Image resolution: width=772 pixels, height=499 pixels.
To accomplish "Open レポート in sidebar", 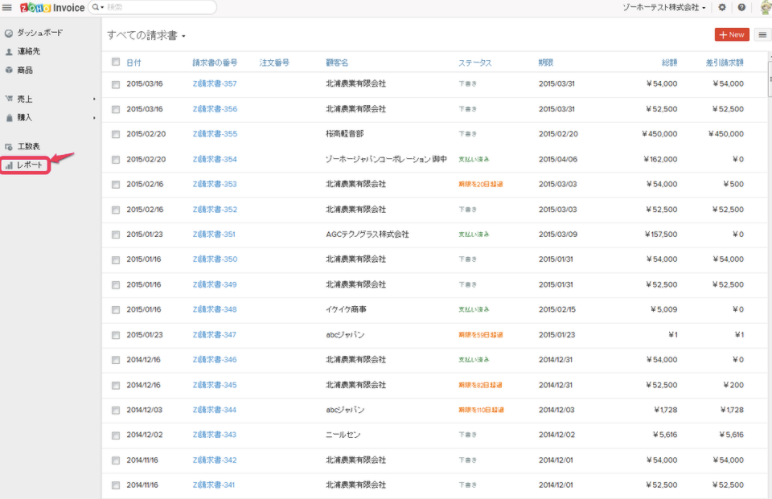I will coord(30,165).
